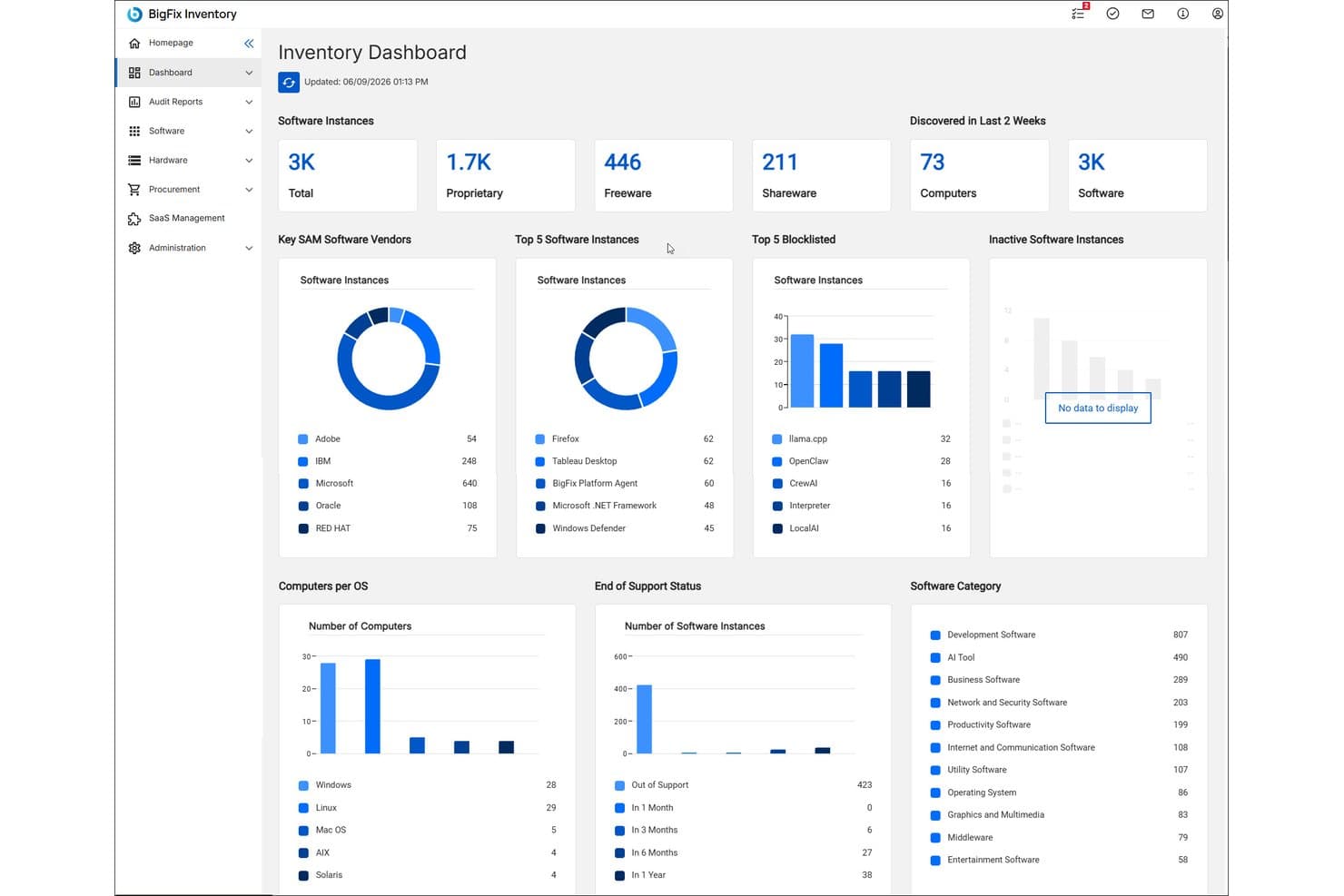Click the BigFix Inventory logo icon
Viewport: 1344px width, 896px height.
[x=134, y=14]
